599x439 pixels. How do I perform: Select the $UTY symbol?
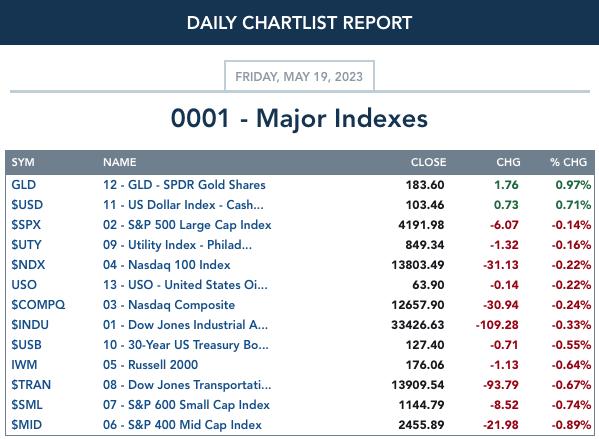(x=26, y=245)
